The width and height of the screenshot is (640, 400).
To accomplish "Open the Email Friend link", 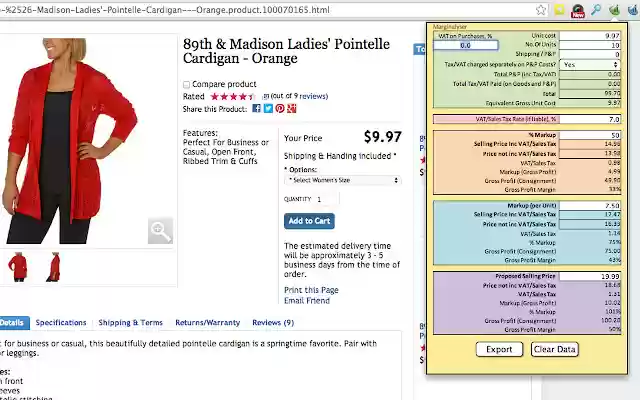I will click(306, 300).
